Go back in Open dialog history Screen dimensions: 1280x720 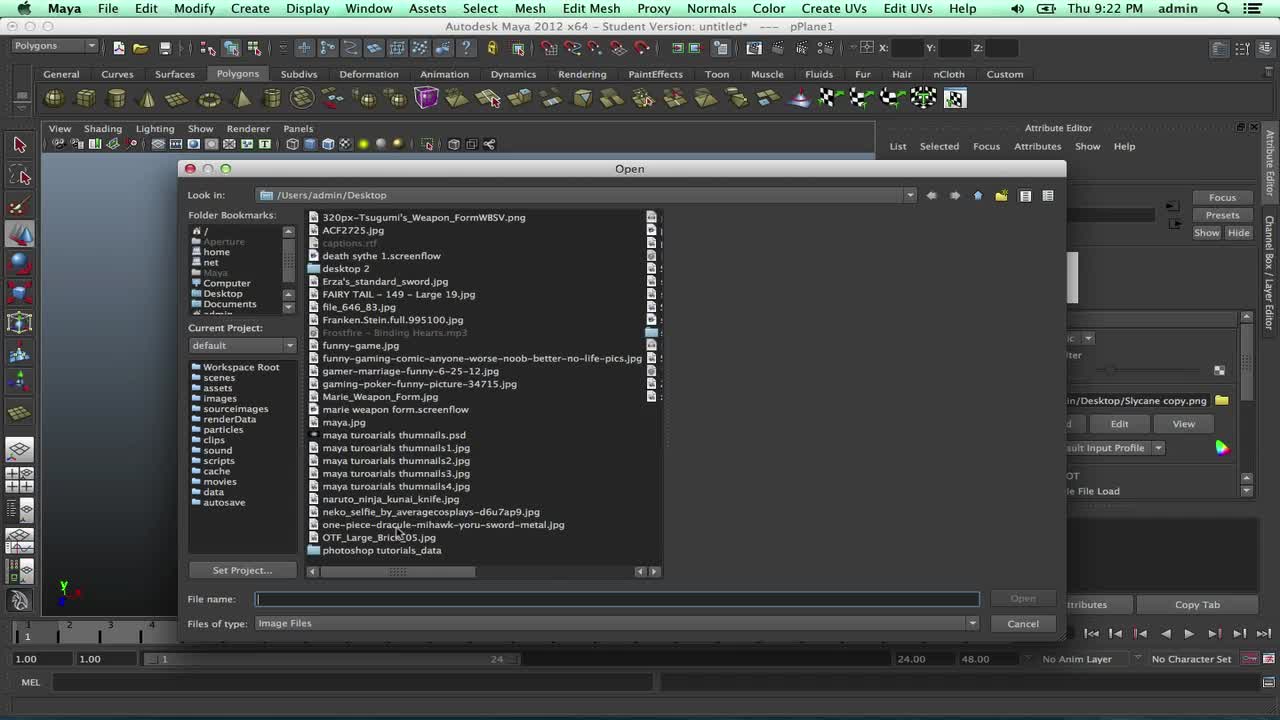point(931,195)
